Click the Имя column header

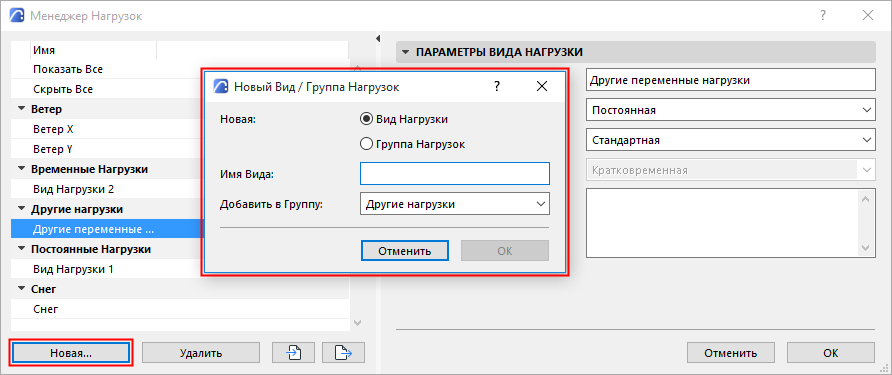coord(93,50)
